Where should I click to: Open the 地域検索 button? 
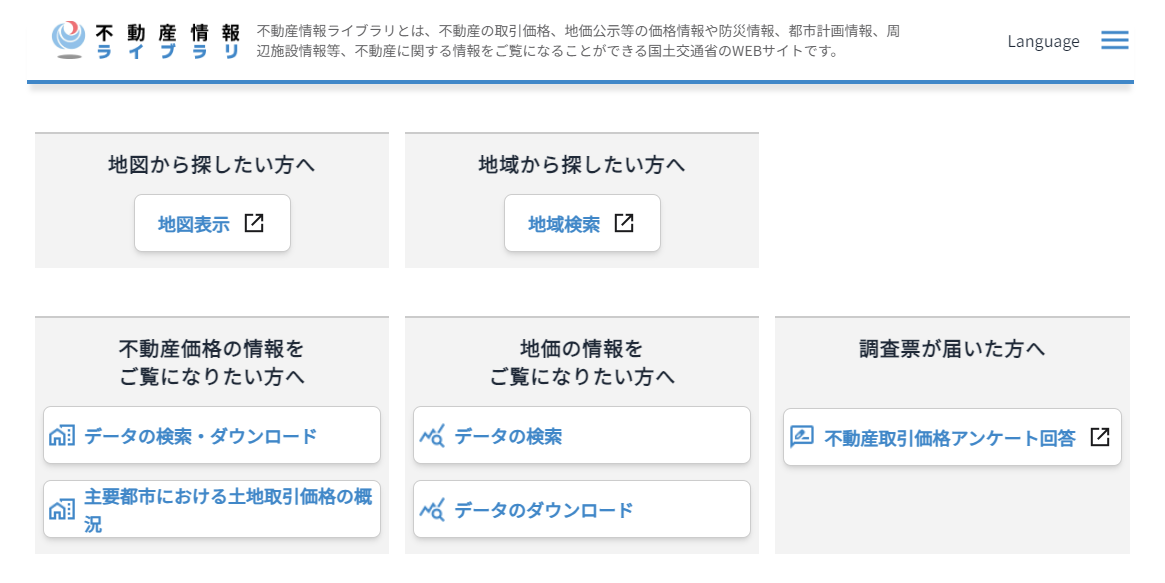pos(564,224)
